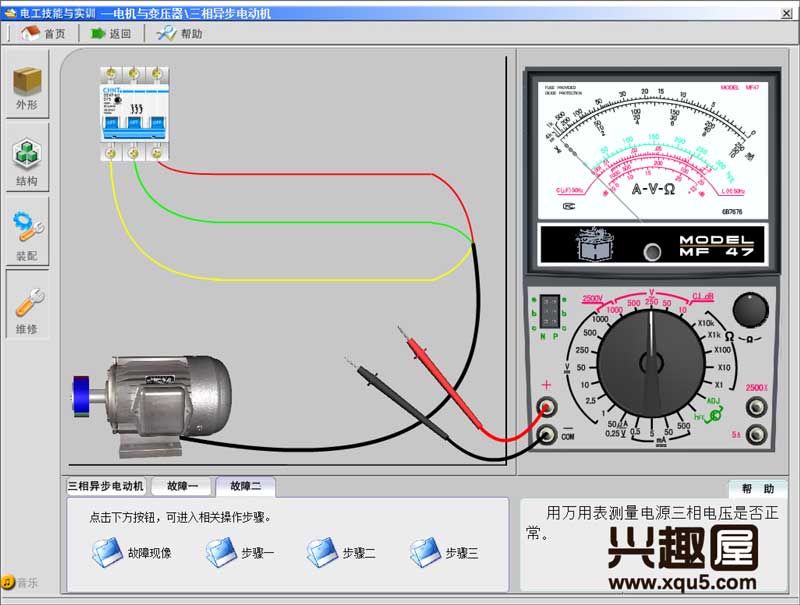Open the 首页 home toolbar button
The width and height of the screenshot is (800, 605).
43,34
